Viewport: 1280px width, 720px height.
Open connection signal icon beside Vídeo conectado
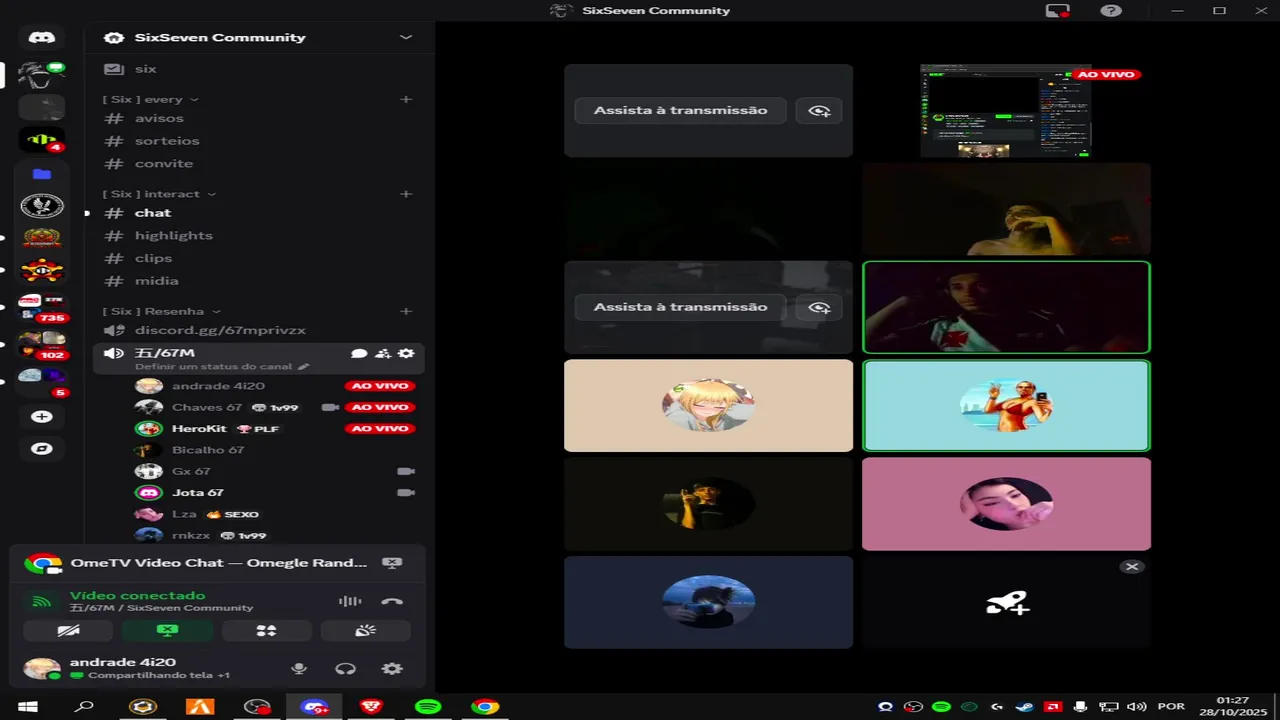(x=41, y=601)
